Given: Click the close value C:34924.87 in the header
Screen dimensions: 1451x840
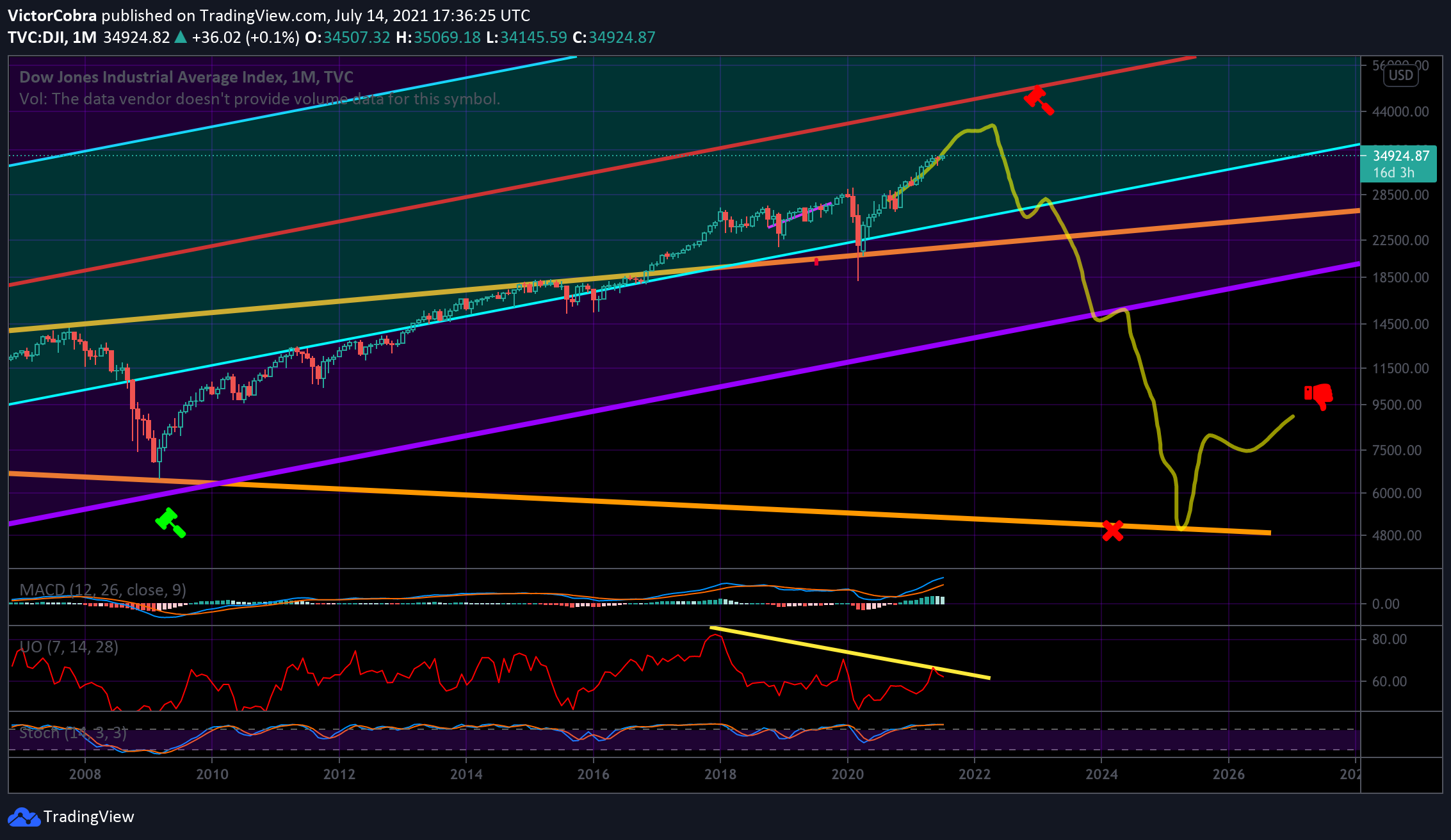Looking at the screenshot, I should tap(614, 37).
